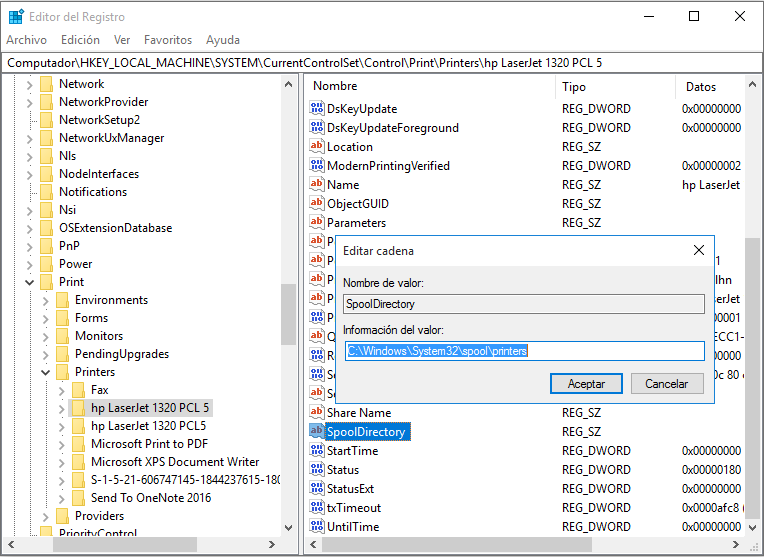Click the txTimeout DWORD value icon
The image size is (764, 557).
pyautogui.click(x=317, y=508)
